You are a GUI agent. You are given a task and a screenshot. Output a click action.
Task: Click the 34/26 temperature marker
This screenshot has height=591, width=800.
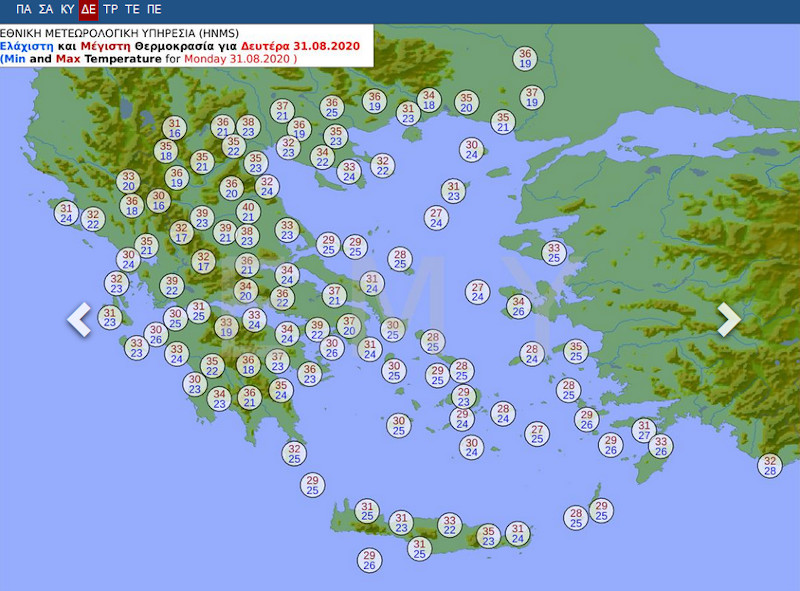pyautogui.click(x=518, y=306)
